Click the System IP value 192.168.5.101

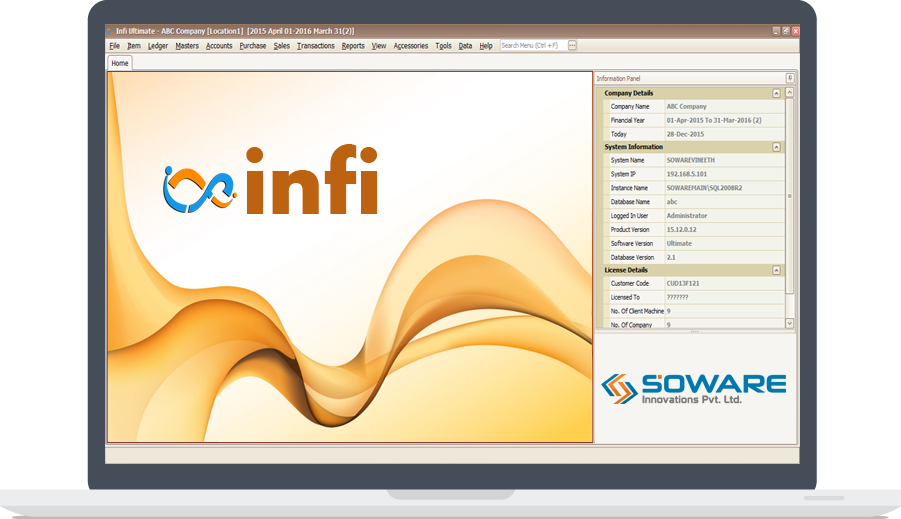[687, 174]
